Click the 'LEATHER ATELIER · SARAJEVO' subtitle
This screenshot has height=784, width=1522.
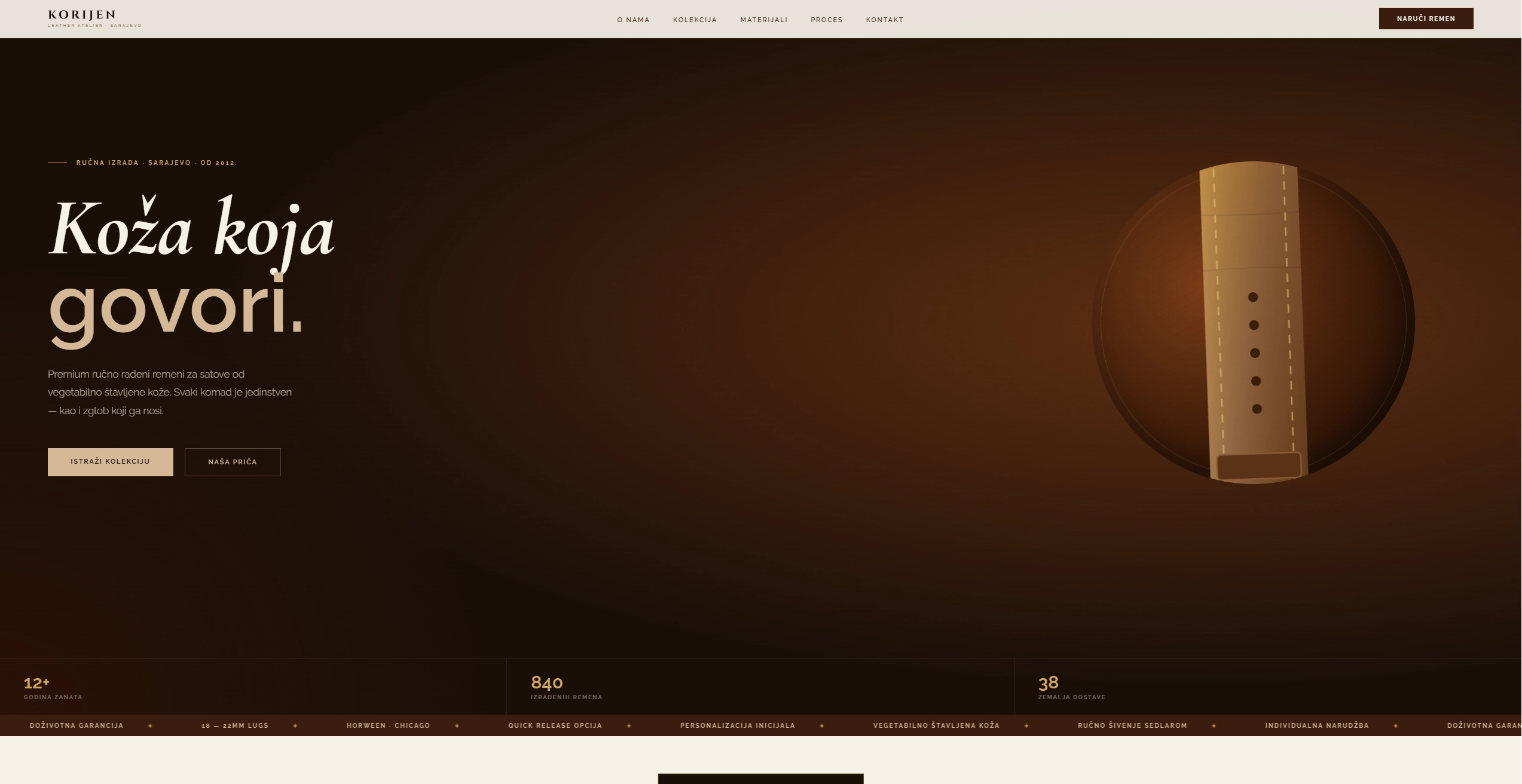tap(94, 26)
